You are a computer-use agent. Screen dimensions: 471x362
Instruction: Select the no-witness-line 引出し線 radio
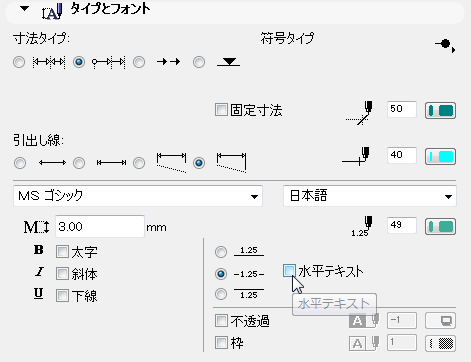click(20, 163)
